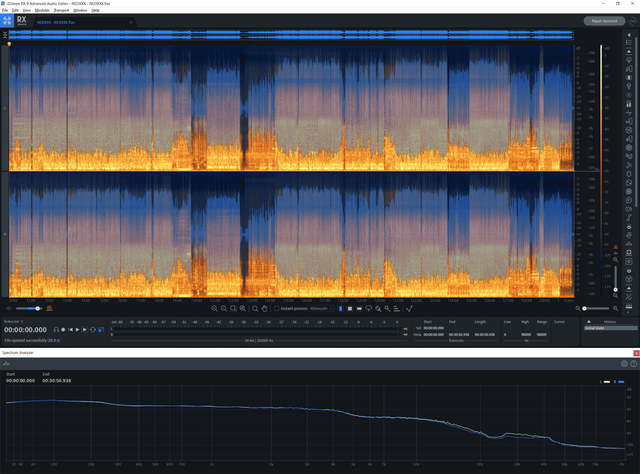Viewport: 640px width, 474px height.
Task: Toggle loop playback
Action: (x=93, y=329)
